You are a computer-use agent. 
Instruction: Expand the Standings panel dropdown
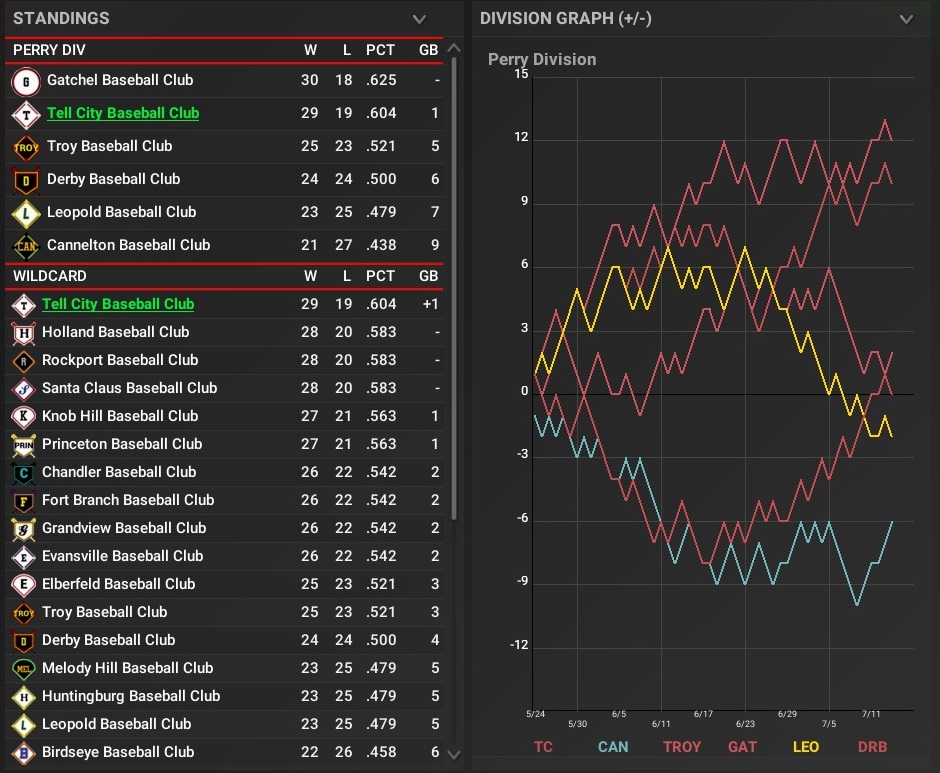[420, 19]
